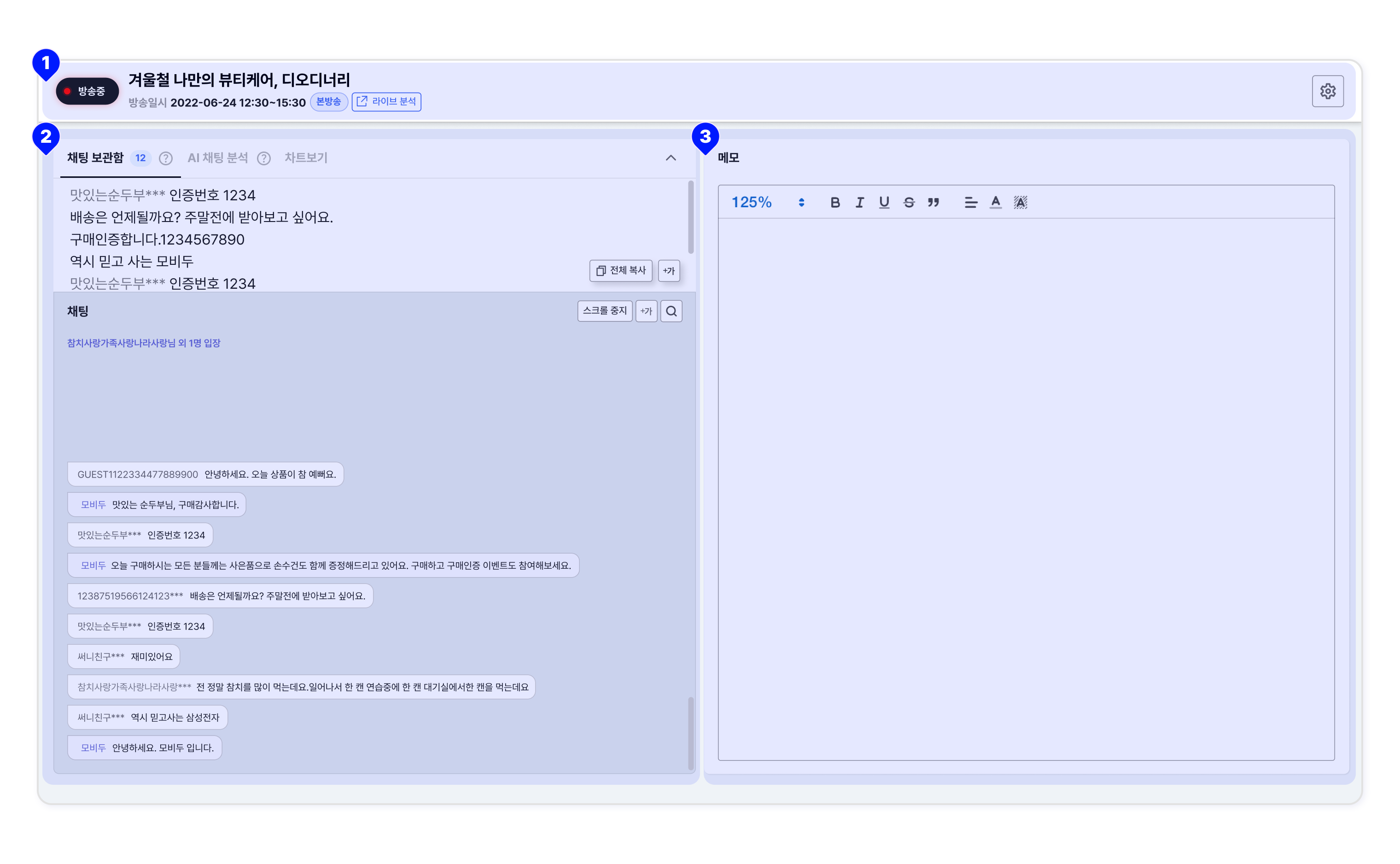Click the chat archive list scrollbar
The image size is (1400, 864).
coord(690,217)
